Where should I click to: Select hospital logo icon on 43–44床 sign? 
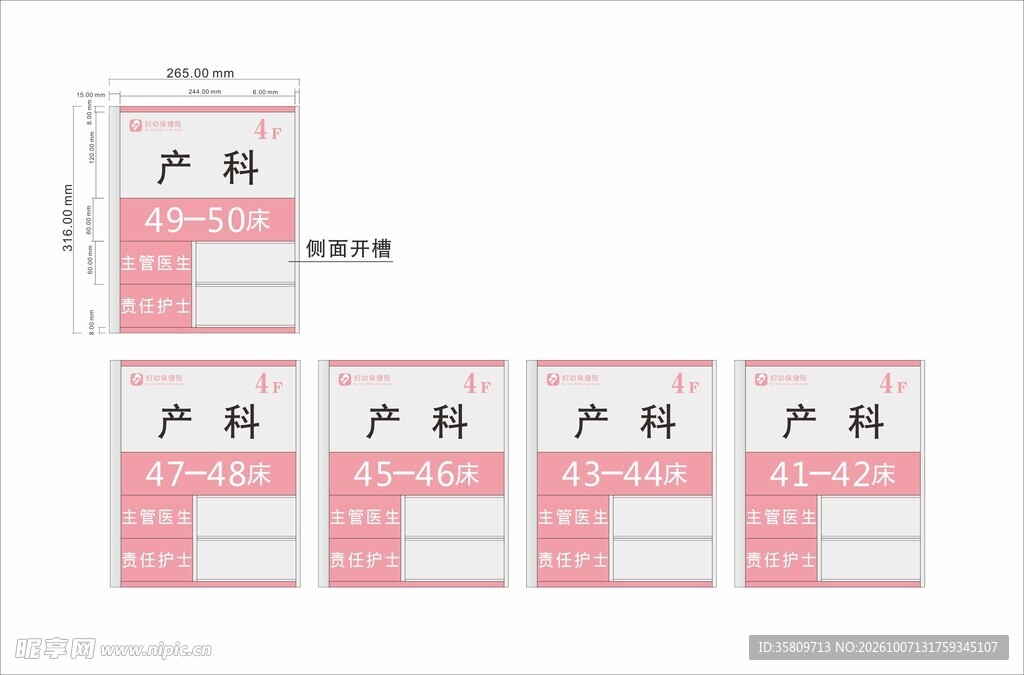click(553, 379)
